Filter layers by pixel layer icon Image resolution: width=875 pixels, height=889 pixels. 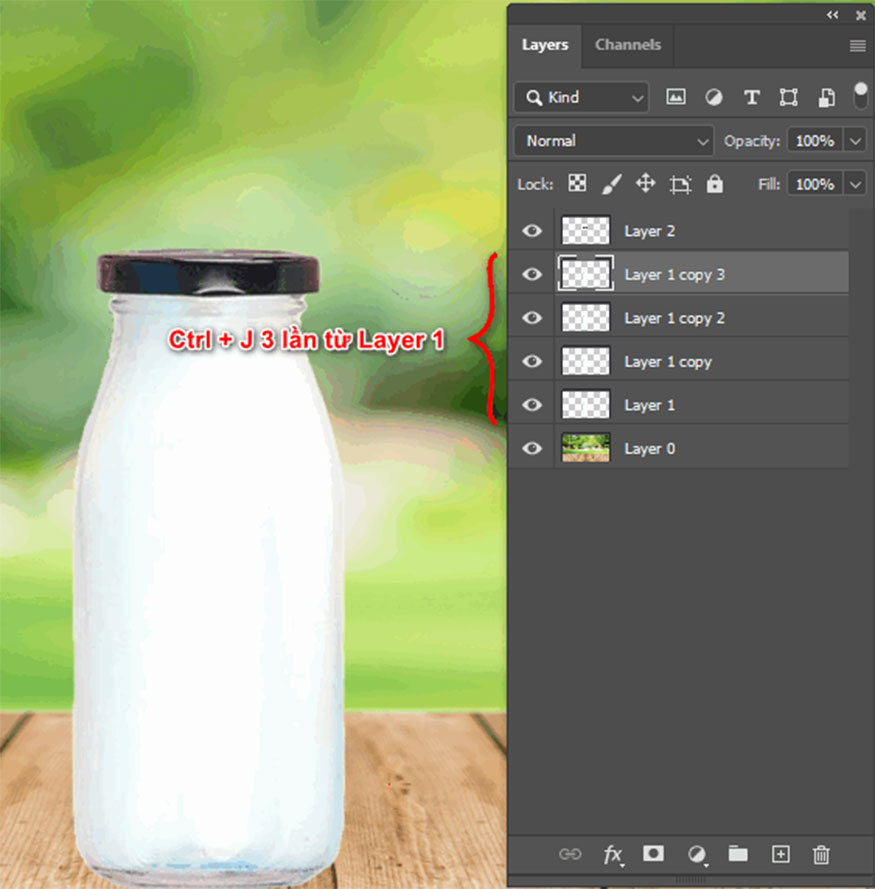[x=675, y=97]
